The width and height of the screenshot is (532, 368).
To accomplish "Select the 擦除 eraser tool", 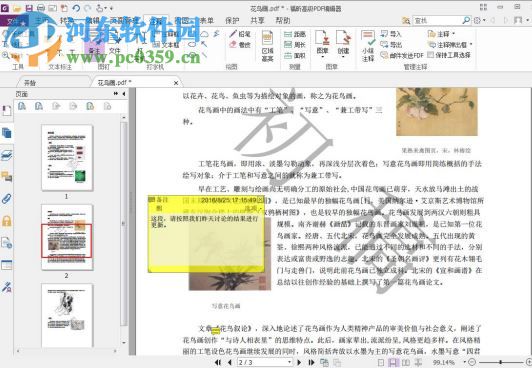I will [x=240, y=44].
